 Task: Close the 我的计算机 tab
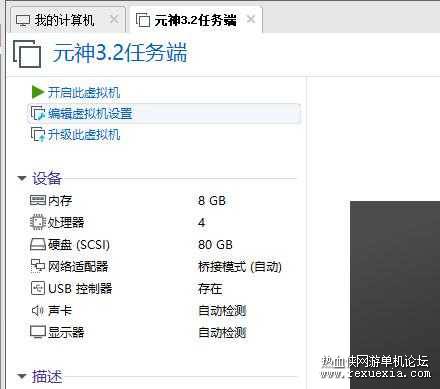[114, 19]
